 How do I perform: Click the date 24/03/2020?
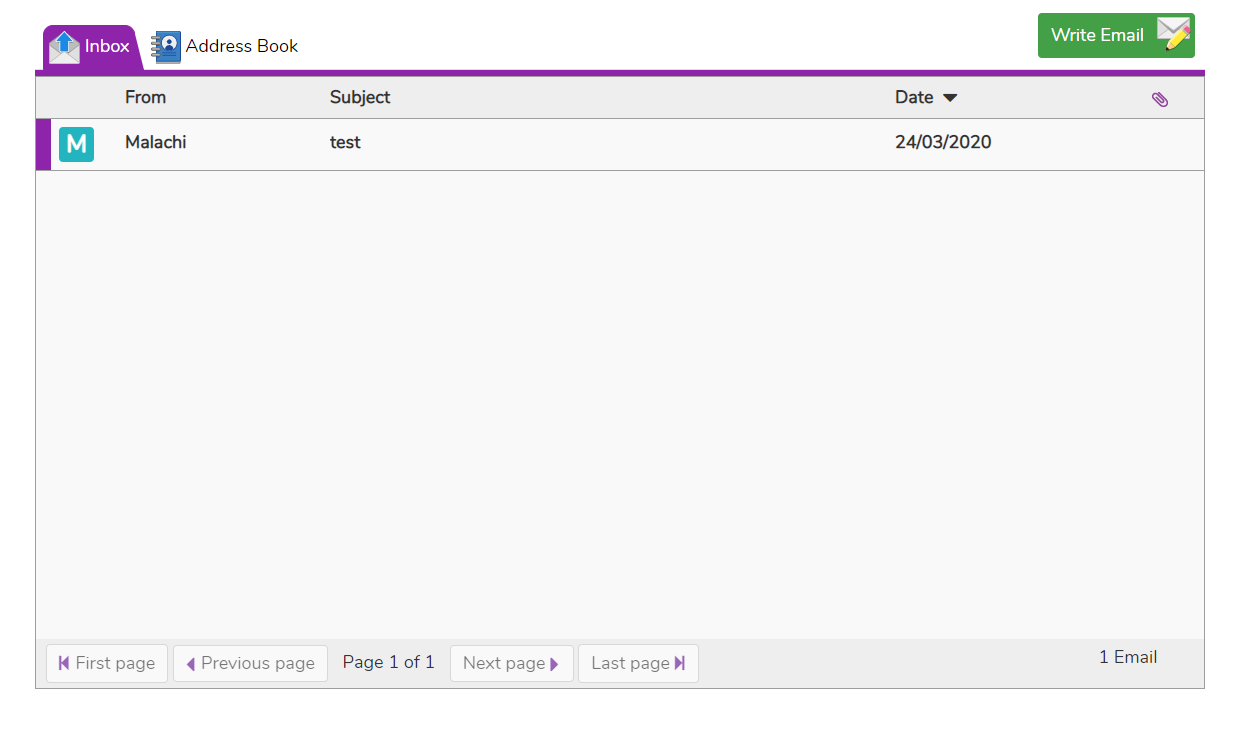click(943, 142)
